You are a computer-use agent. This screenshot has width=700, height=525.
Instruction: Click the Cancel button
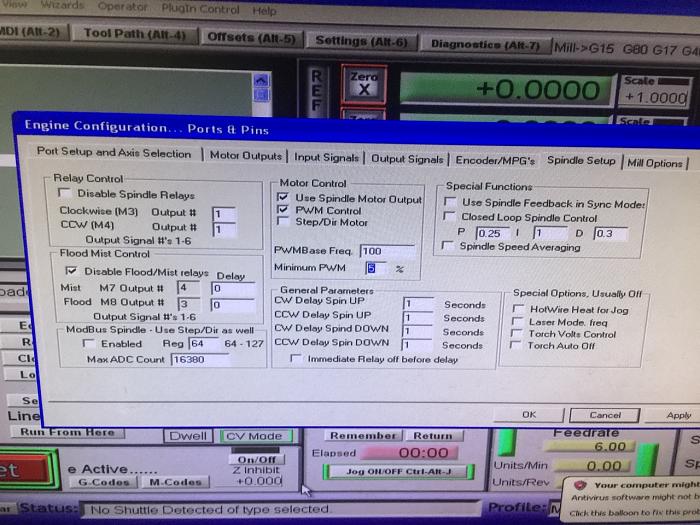(x=604, y=414)
